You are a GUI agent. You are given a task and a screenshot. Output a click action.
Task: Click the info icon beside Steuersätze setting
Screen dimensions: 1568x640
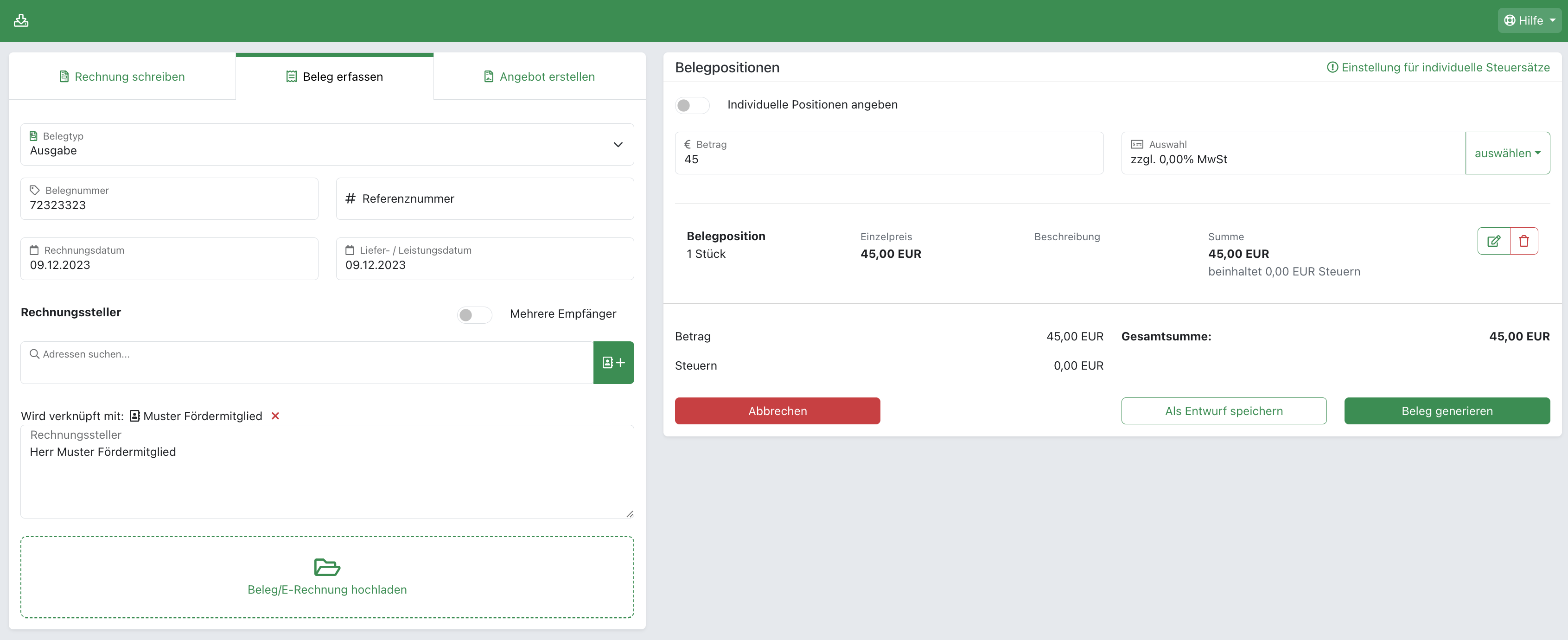(x=1332, y=68)
